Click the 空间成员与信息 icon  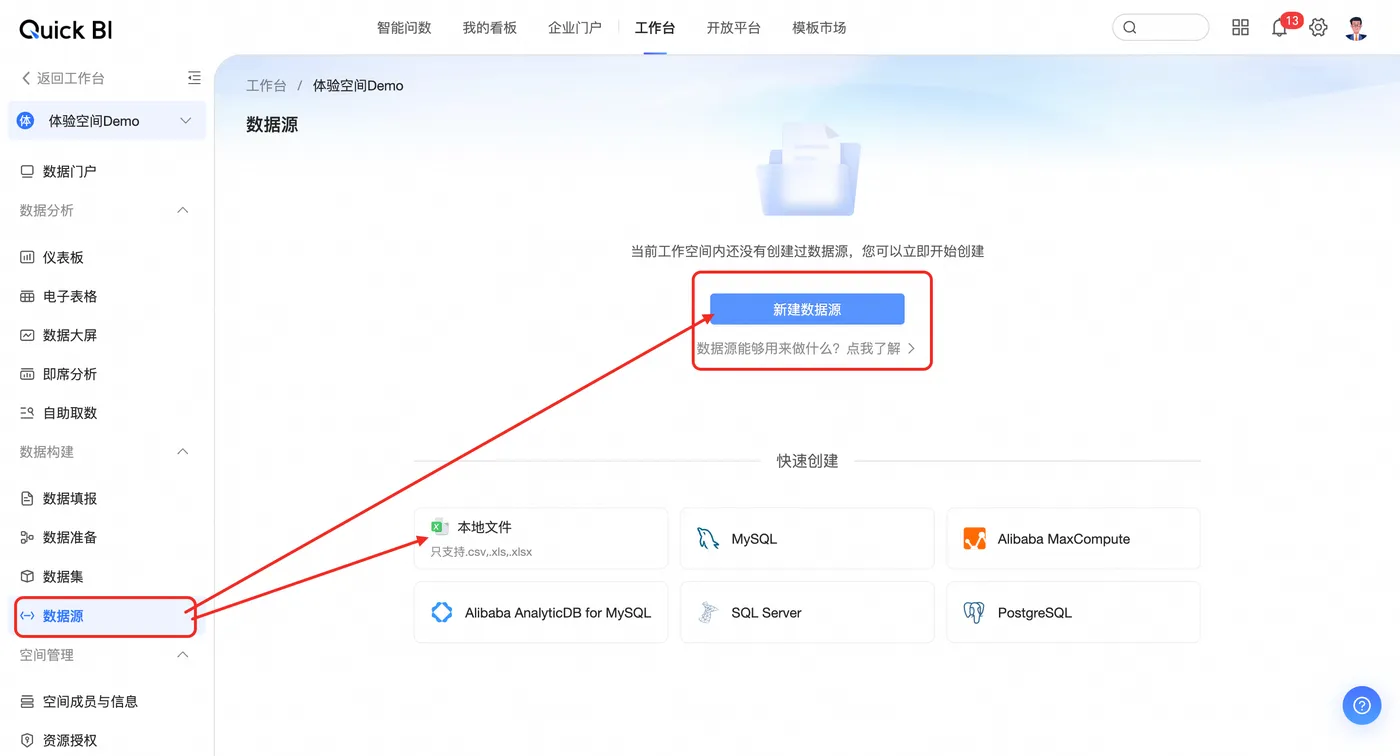pos(27,702)
